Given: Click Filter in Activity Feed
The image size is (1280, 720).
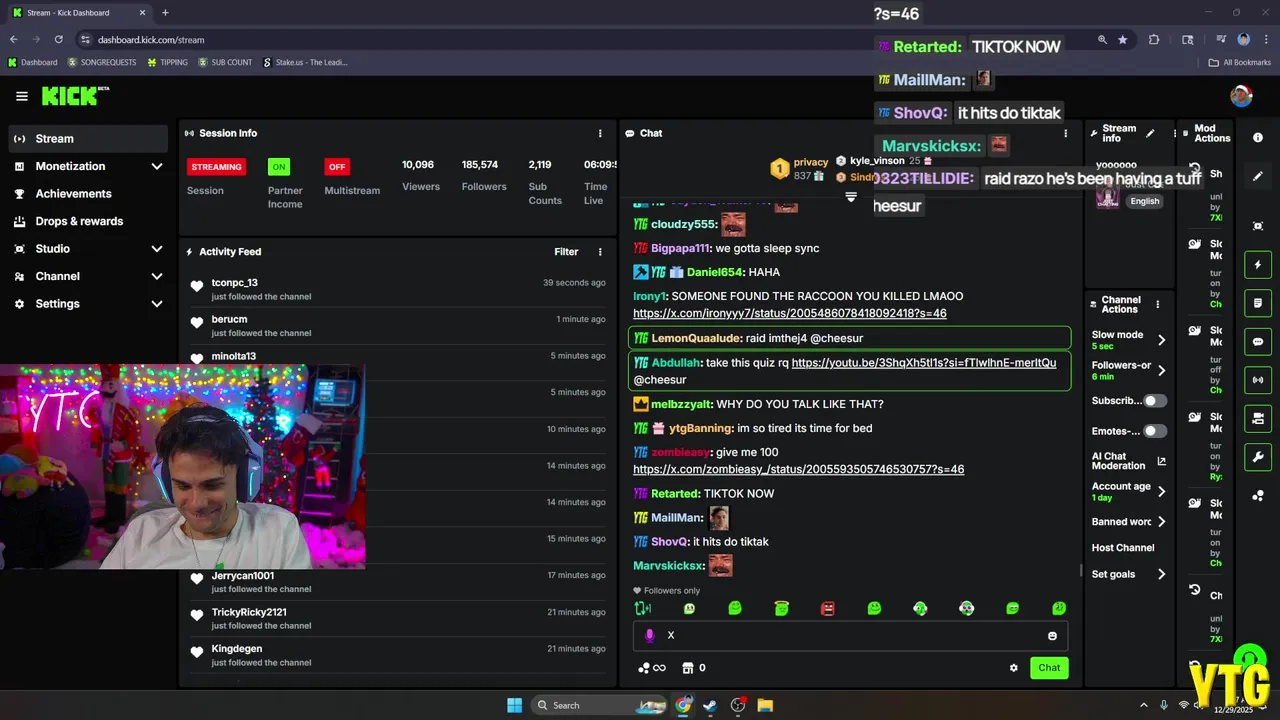Looking at the screenshot, I should point(566,252).
